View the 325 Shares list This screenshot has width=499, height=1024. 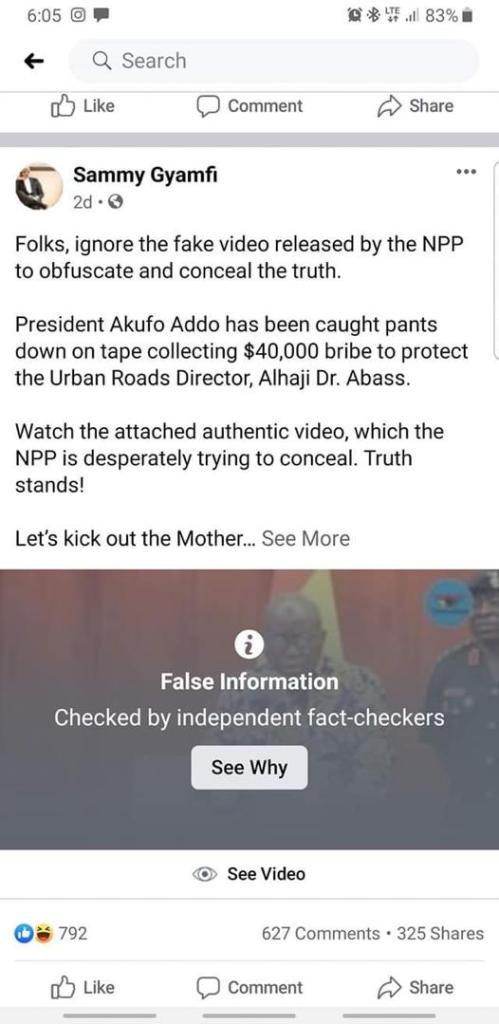[440, 934]
